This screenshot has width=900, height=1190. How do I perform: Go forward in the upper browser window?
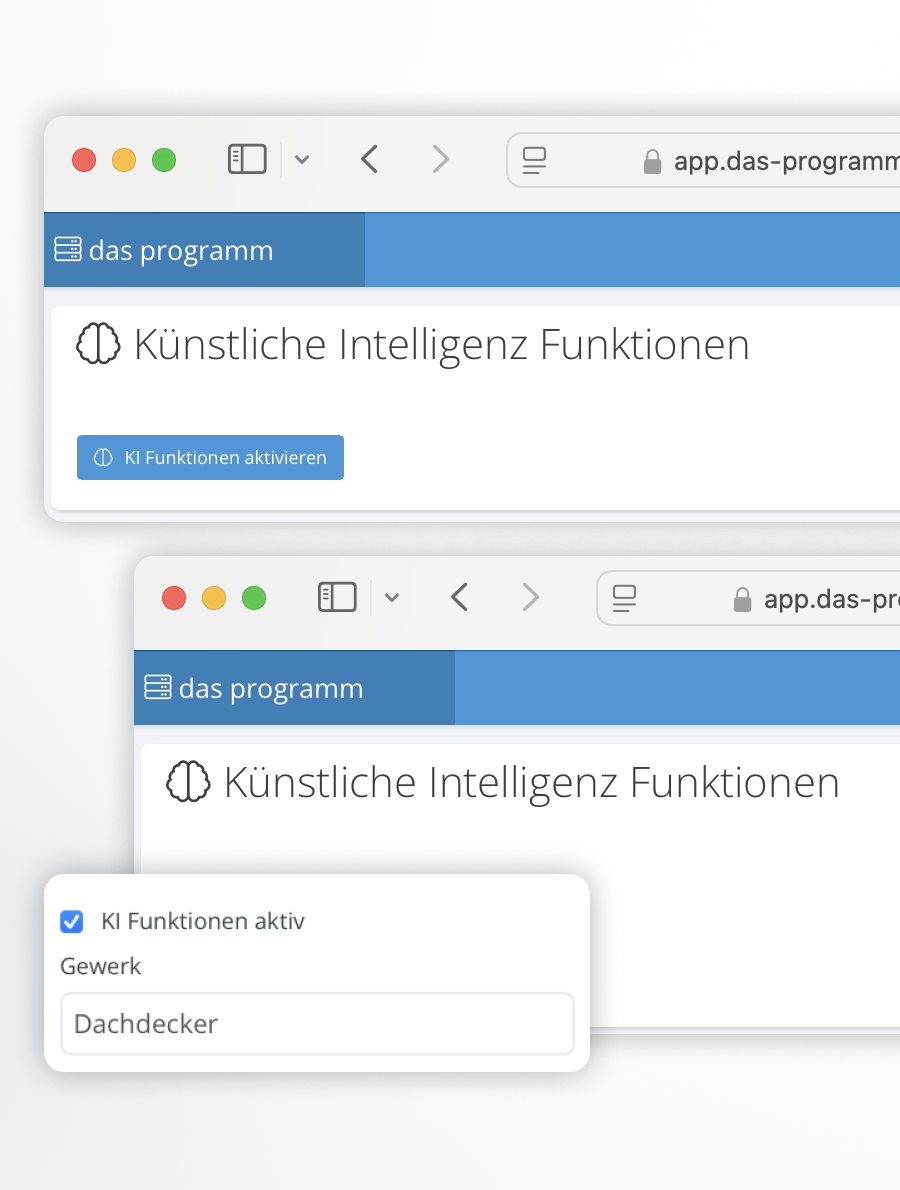click(441, 159)
